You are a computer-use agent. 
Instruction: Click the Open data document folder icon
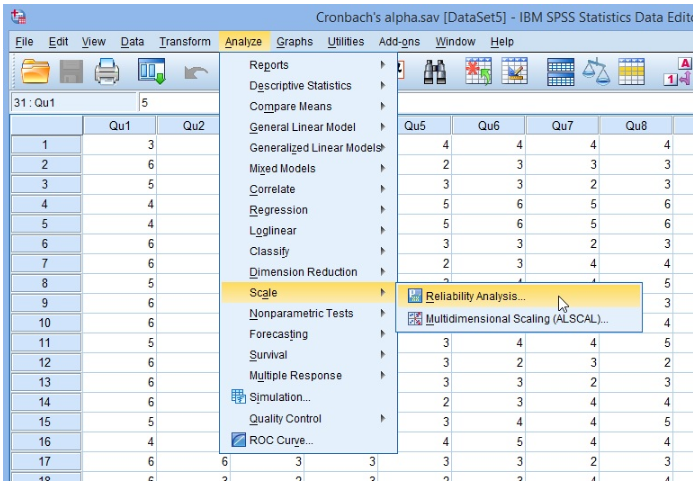pos(35,71)
